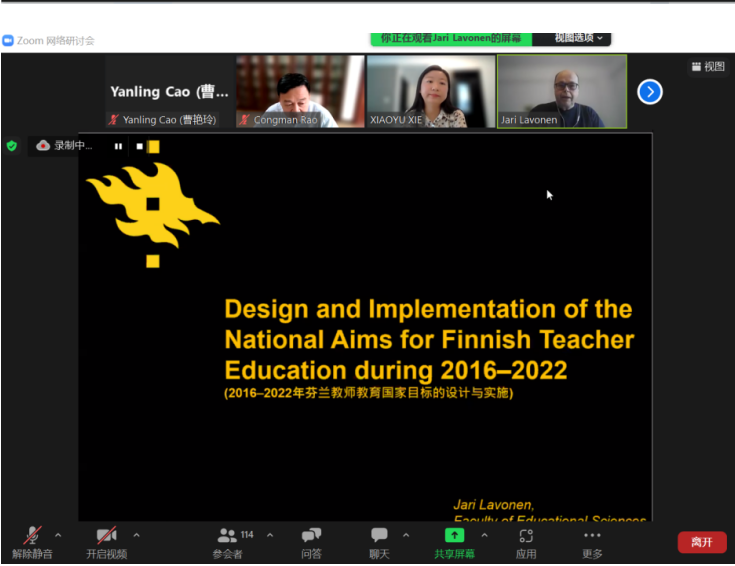Unmute the microphone (解除静音)

[32, 536]
